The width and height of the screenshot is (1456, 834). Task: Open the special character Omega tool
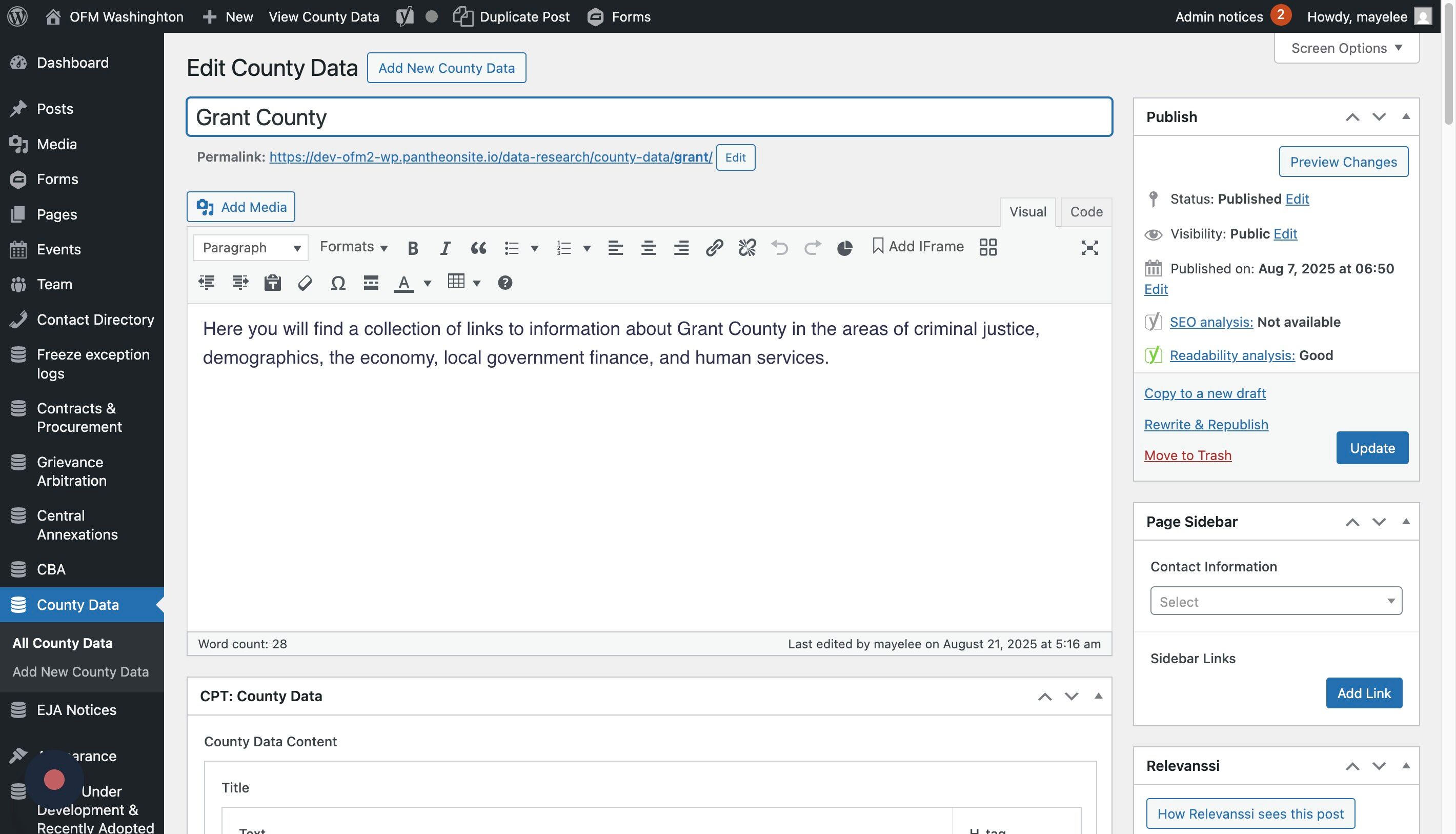[338, 283]
